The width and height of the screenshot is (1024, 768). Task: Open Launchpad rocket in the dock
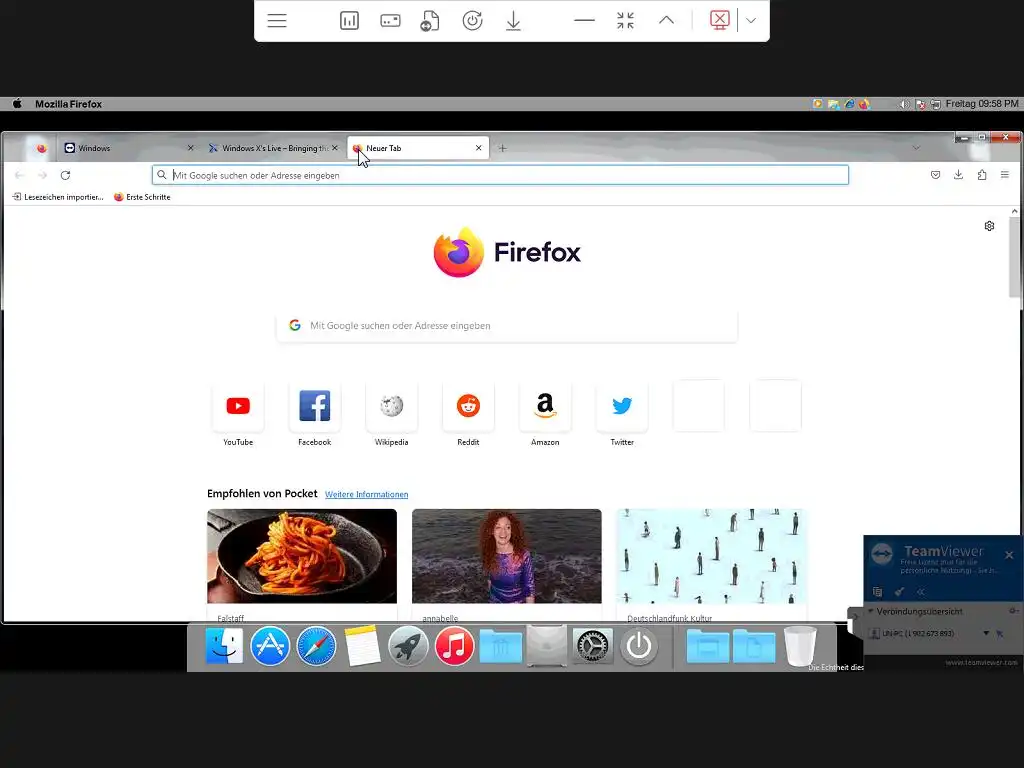coord(408,646)
